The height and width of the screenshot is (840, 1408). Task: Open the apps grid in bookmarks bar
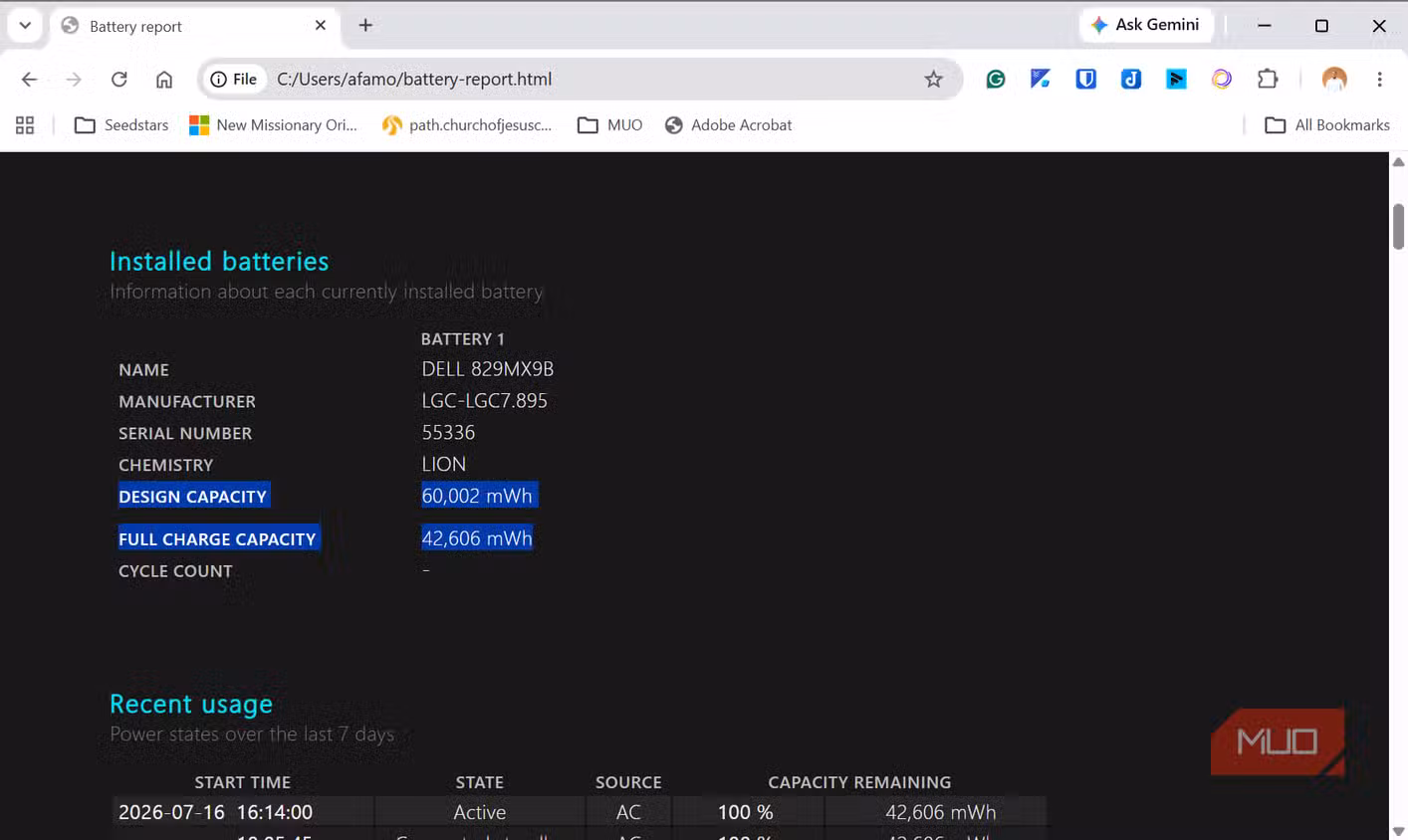(25, 125)
